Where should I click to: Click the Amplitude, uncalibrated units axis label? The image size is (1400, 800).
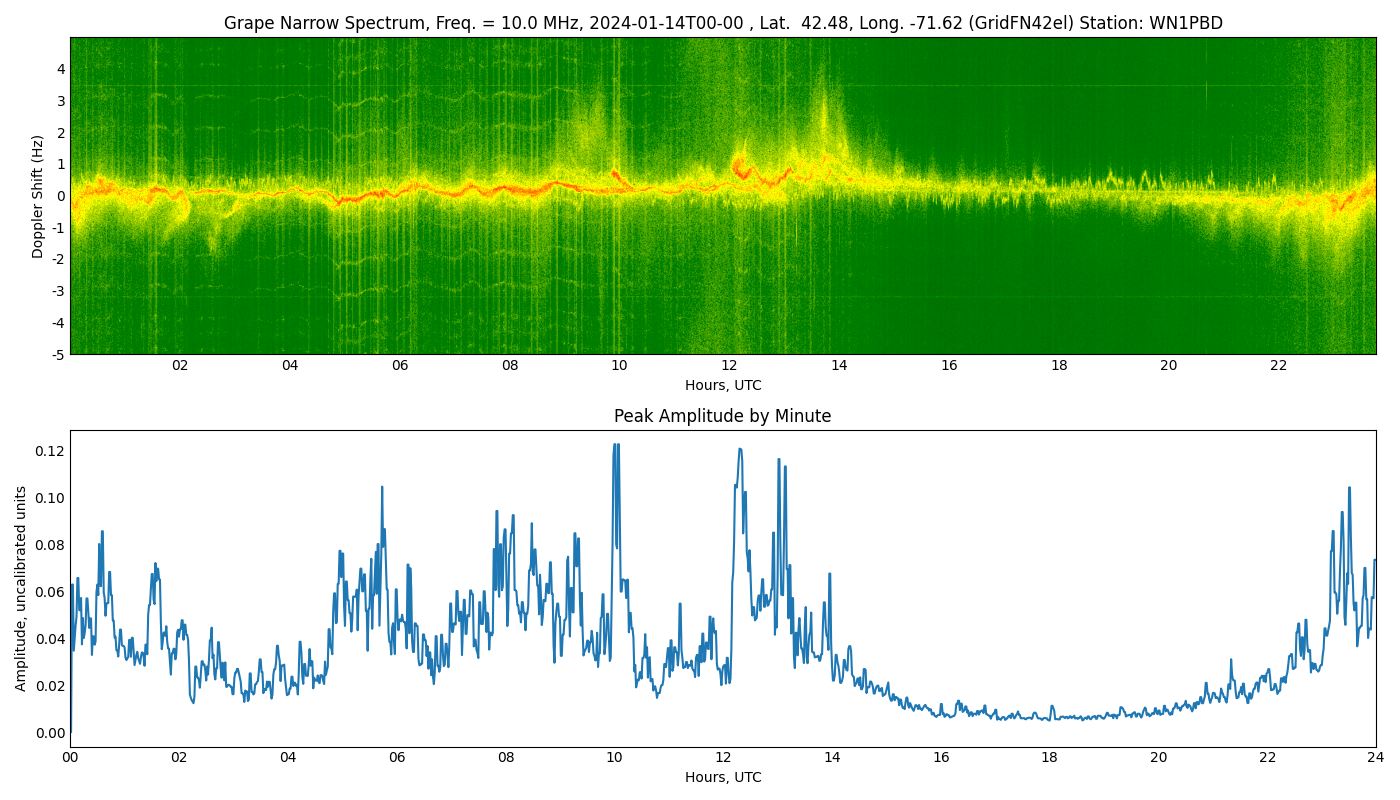[x=21, y=588]
